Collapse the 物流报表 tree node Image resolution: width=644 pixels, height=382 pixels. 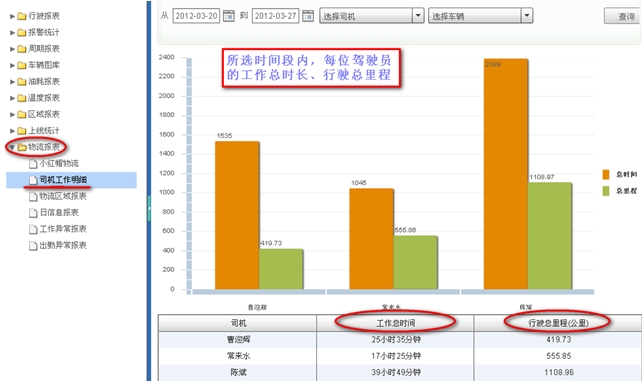click(x=12, y=147)
